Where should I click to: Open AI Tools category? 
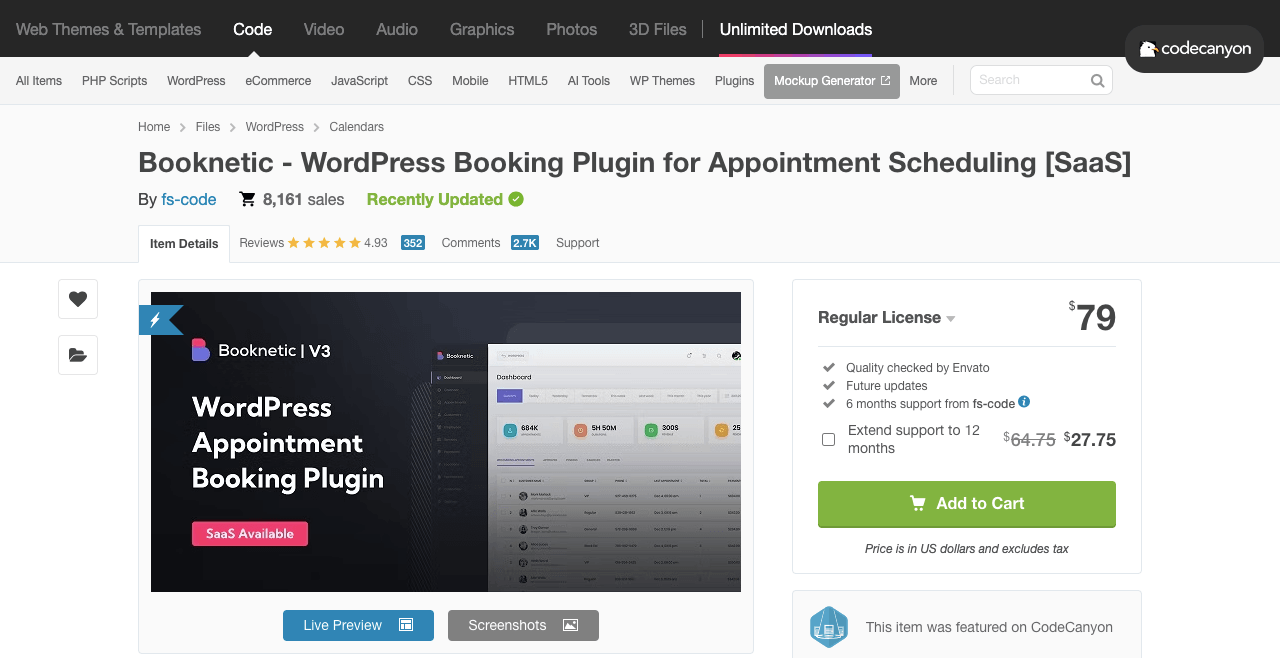click(x=589, y=81)
